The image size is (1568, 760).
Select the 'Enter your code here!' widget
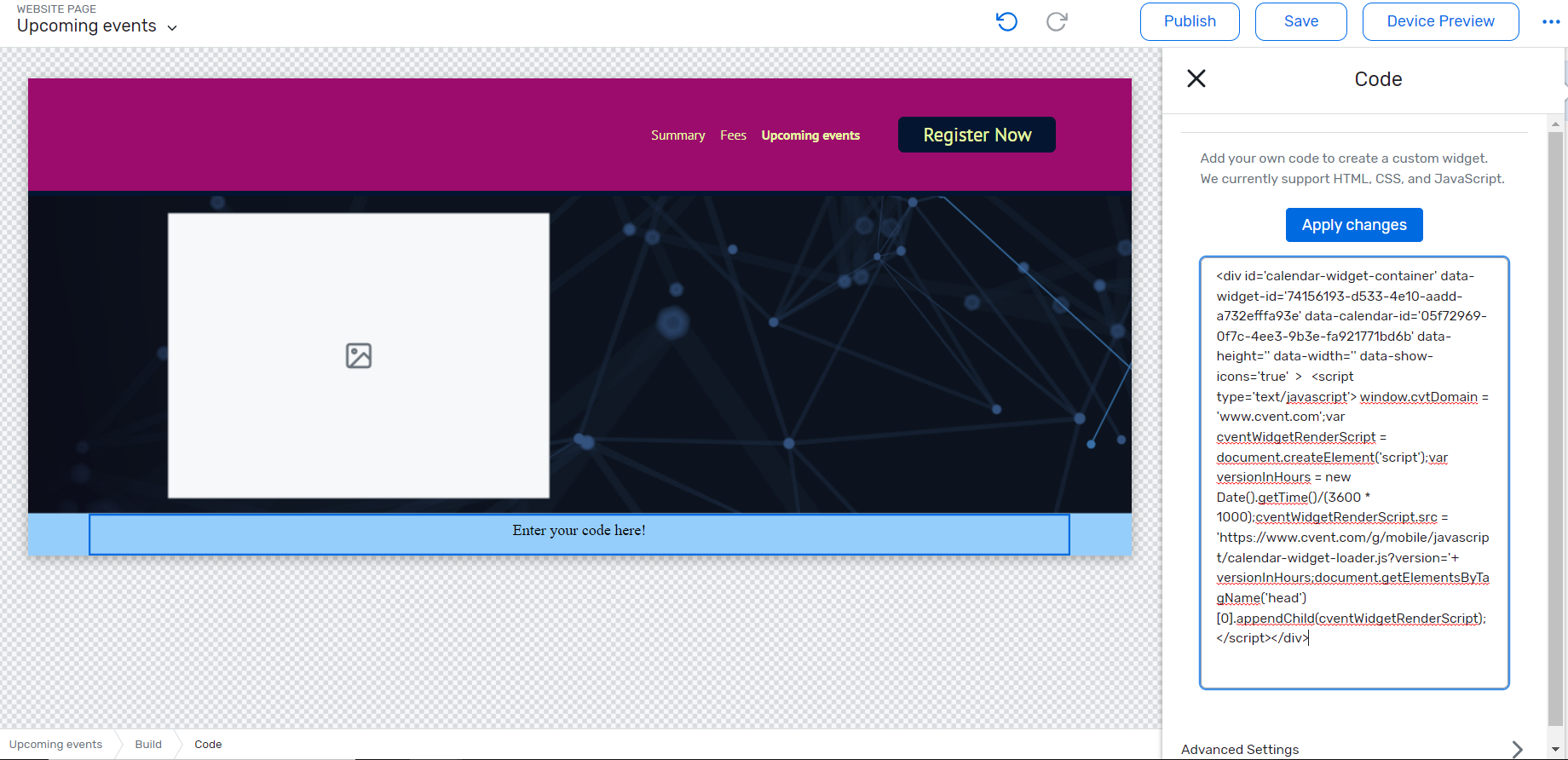click(579, 534)
